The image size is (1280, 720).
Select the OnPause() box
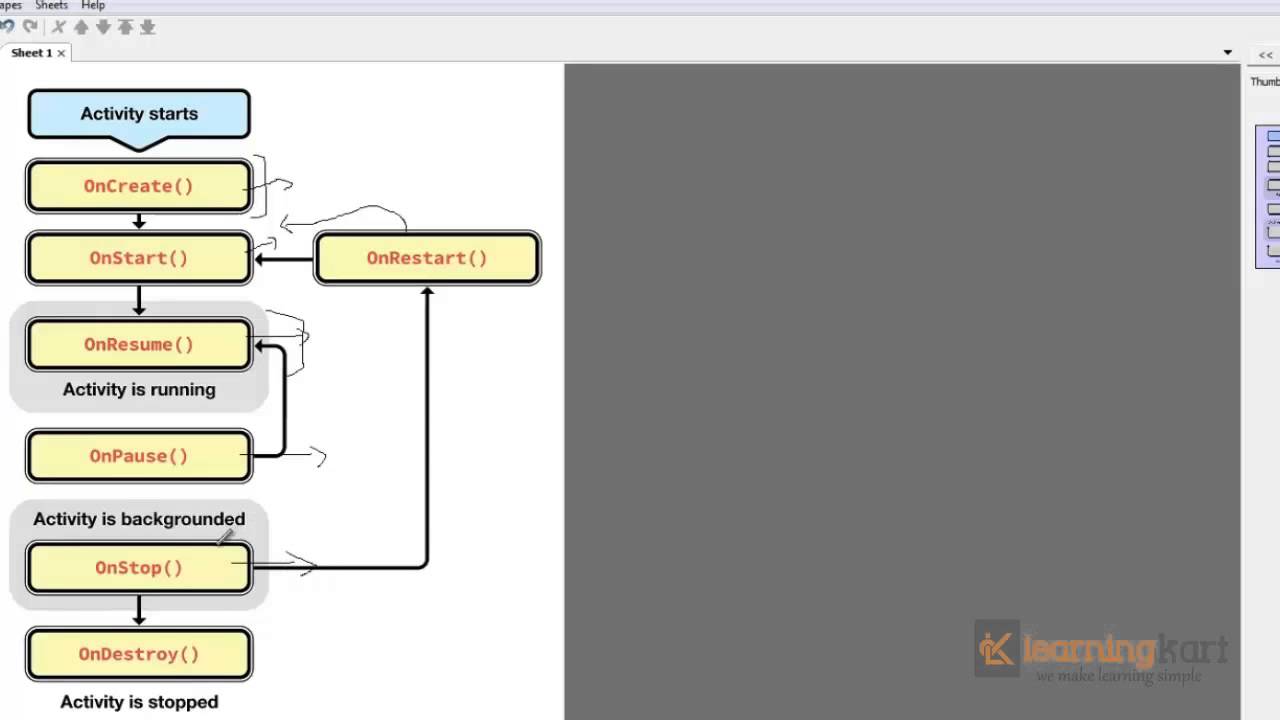coord(139,456)
